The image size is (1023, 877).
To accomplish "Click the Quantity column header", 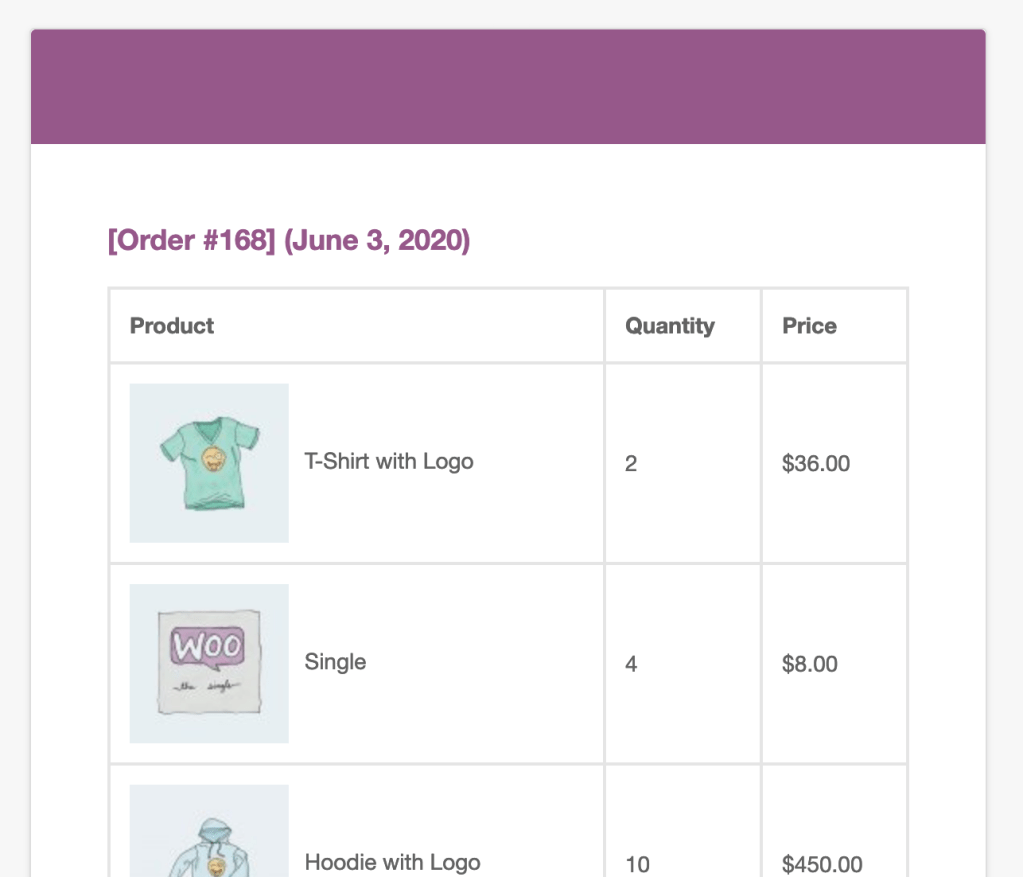I will (670, 326).
